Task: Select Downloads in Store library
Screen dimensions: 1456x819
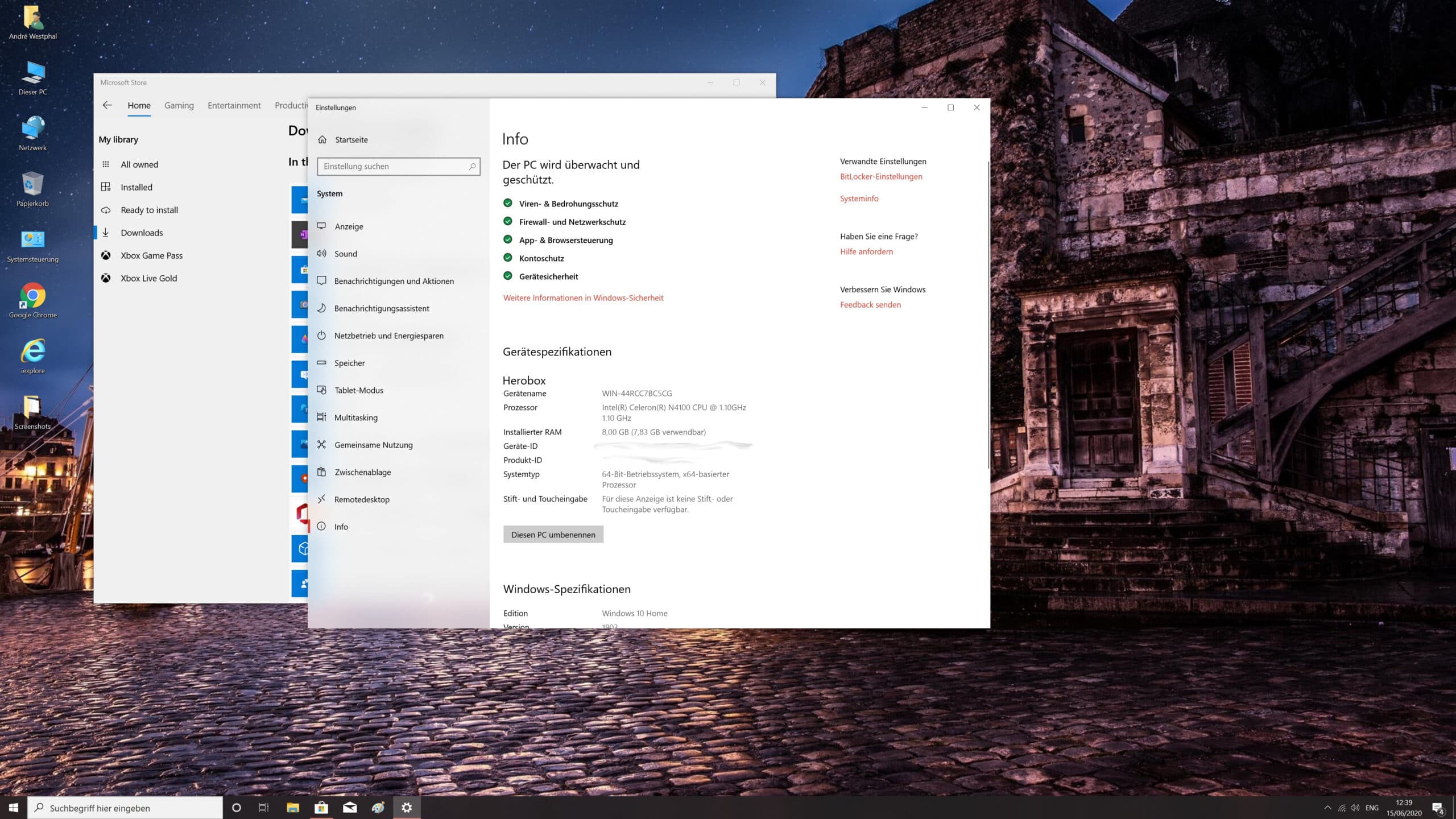Action: [x=191, y=233]
